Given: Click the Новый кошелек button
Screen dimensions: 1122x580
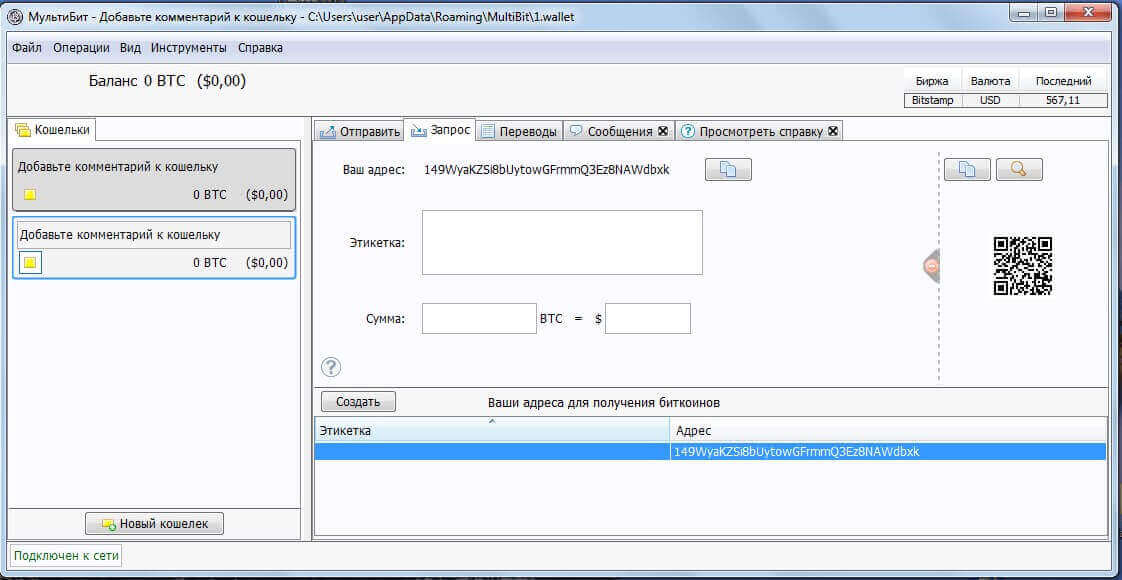Looking at the screenshot, I should (x=155, y=524).
